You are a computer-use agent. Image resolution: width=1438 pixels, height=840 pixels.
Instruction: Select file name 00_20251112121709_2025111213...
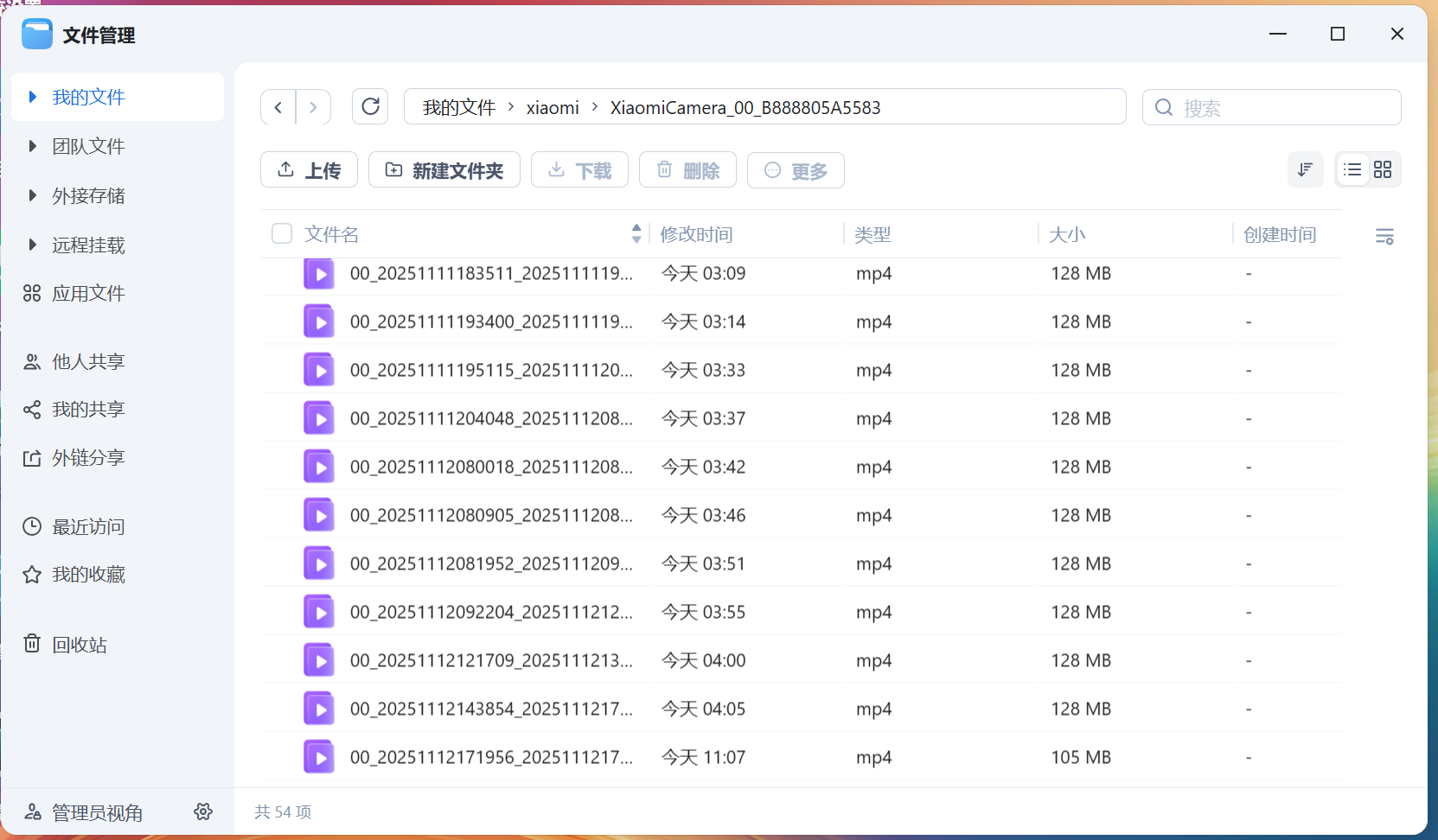click(x=491, y=661)
